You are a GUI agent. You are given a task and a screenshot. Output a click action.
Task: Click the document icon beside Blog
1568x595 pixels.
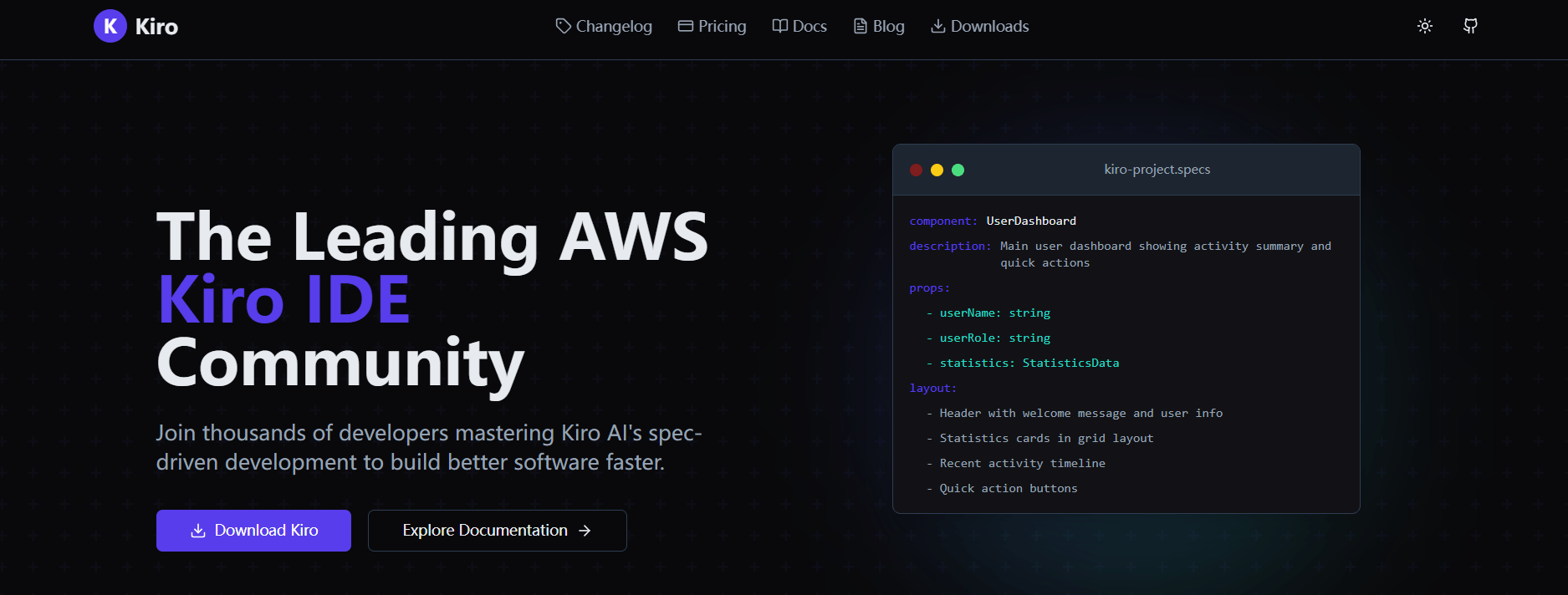(860, 26)
